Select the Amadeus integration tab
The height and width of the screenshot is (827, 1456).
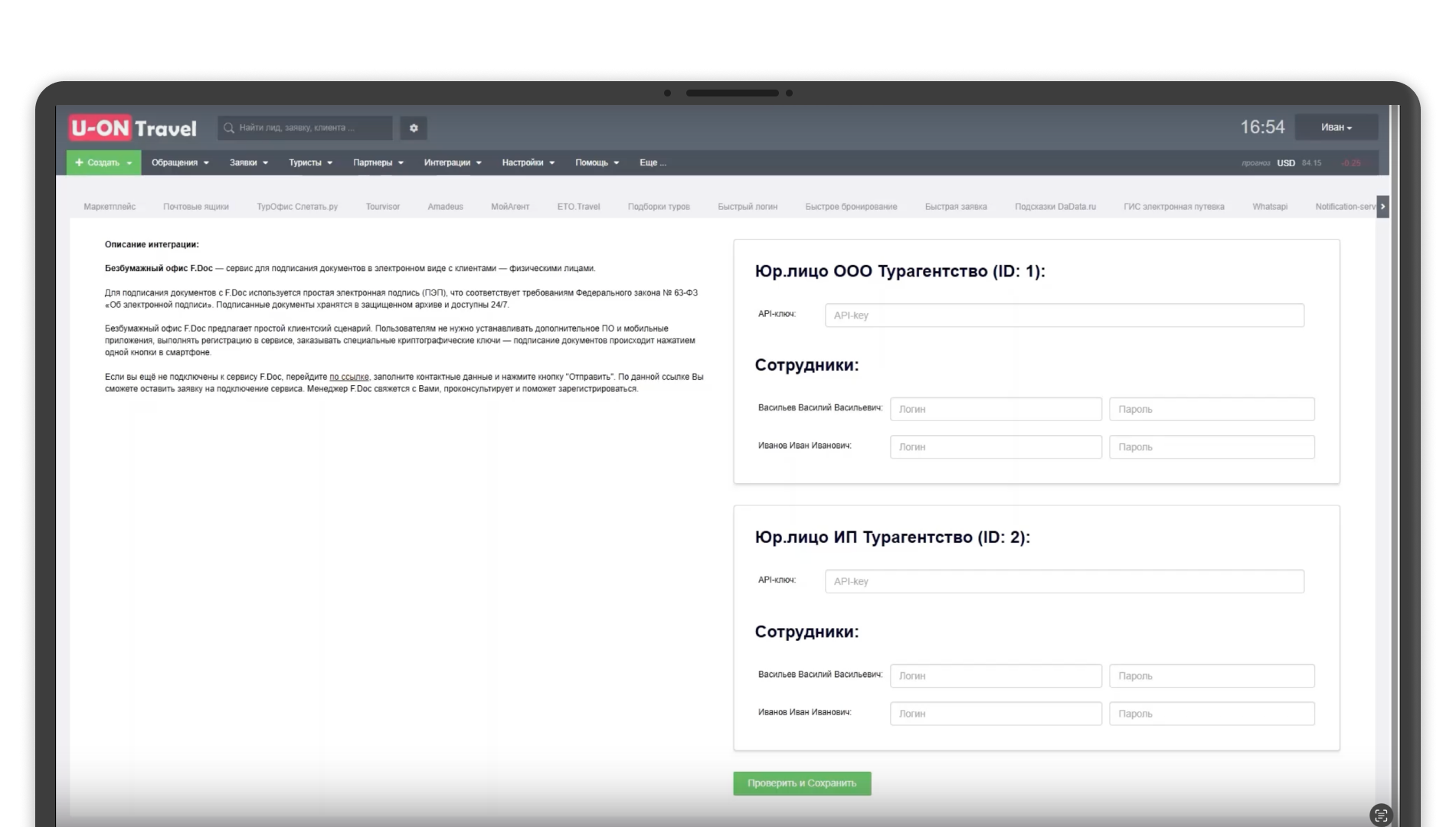(x=445, y=207)
